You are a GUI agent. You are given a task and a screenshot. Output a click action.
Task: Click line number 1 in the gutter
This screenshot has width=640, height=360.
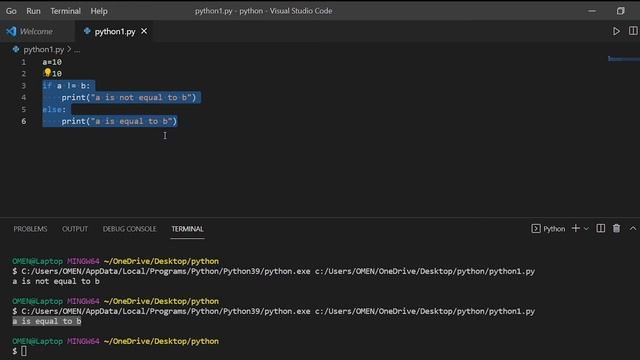[23, 62]
